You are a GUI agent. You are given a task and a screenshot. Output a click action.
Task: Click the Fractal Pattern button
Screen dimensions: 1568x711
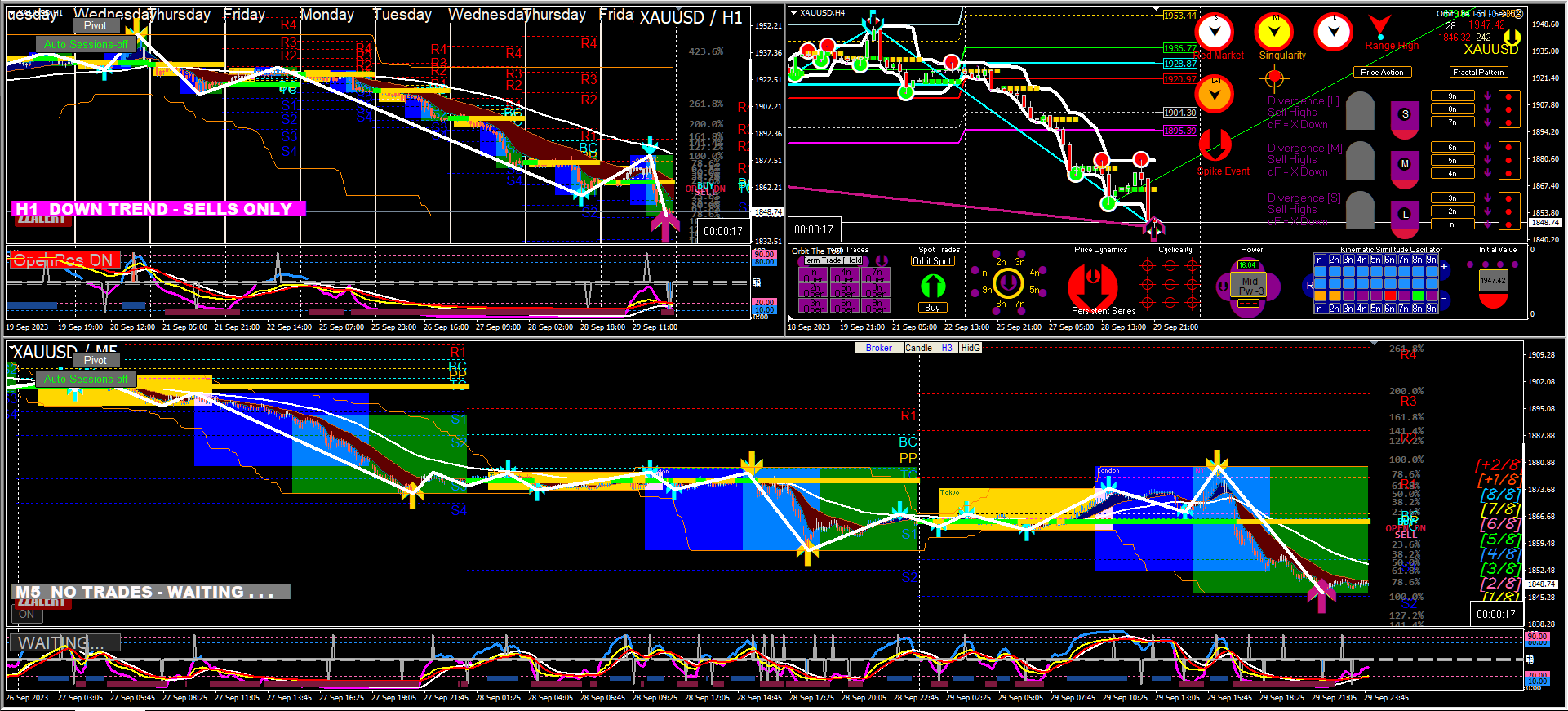(x=1479, y=73)
